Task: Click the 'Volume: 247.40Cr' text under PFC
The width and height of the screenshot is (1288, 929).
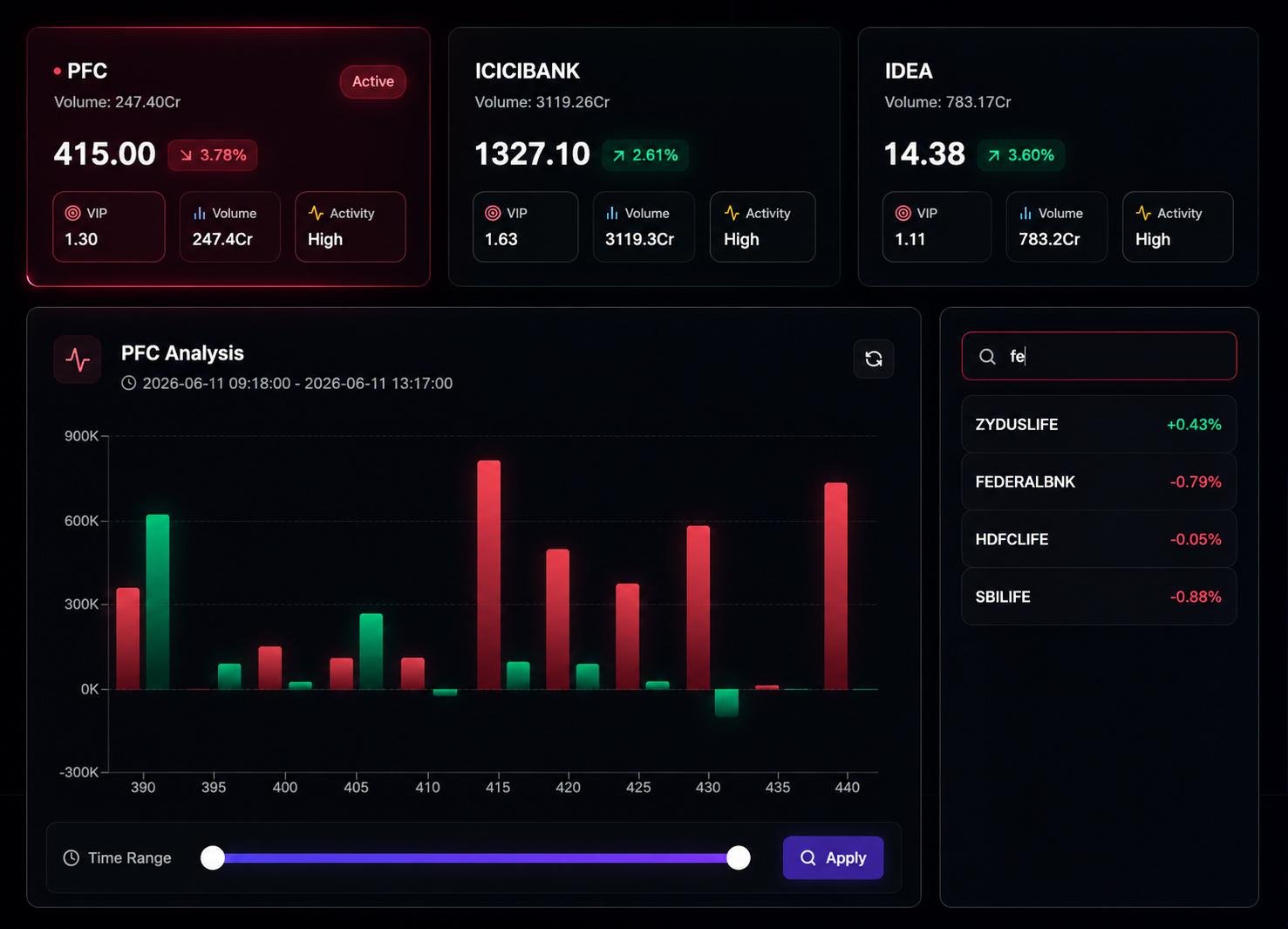Action: pyautogui.click(x=118, y=102)
